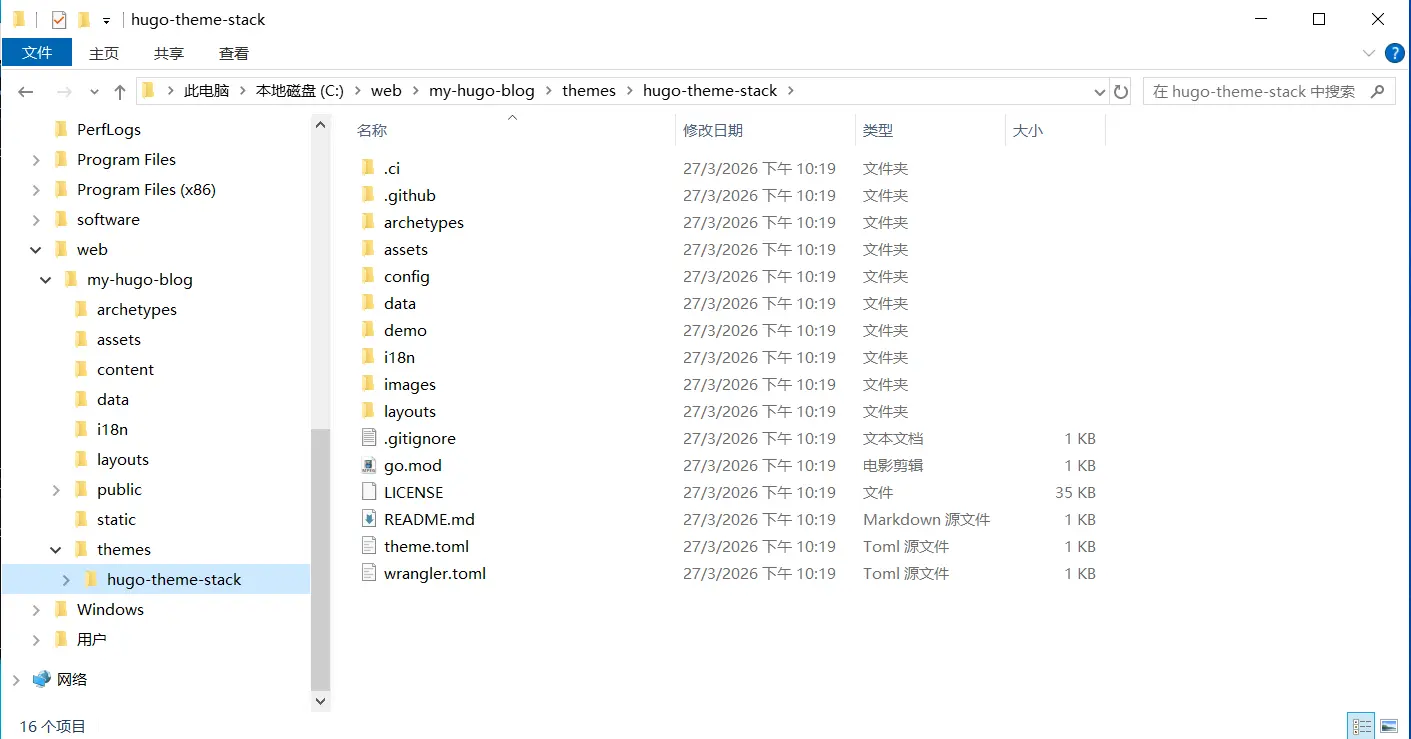
Task: Switch to the 共享 tab
Action: click(x=169, y=53)
